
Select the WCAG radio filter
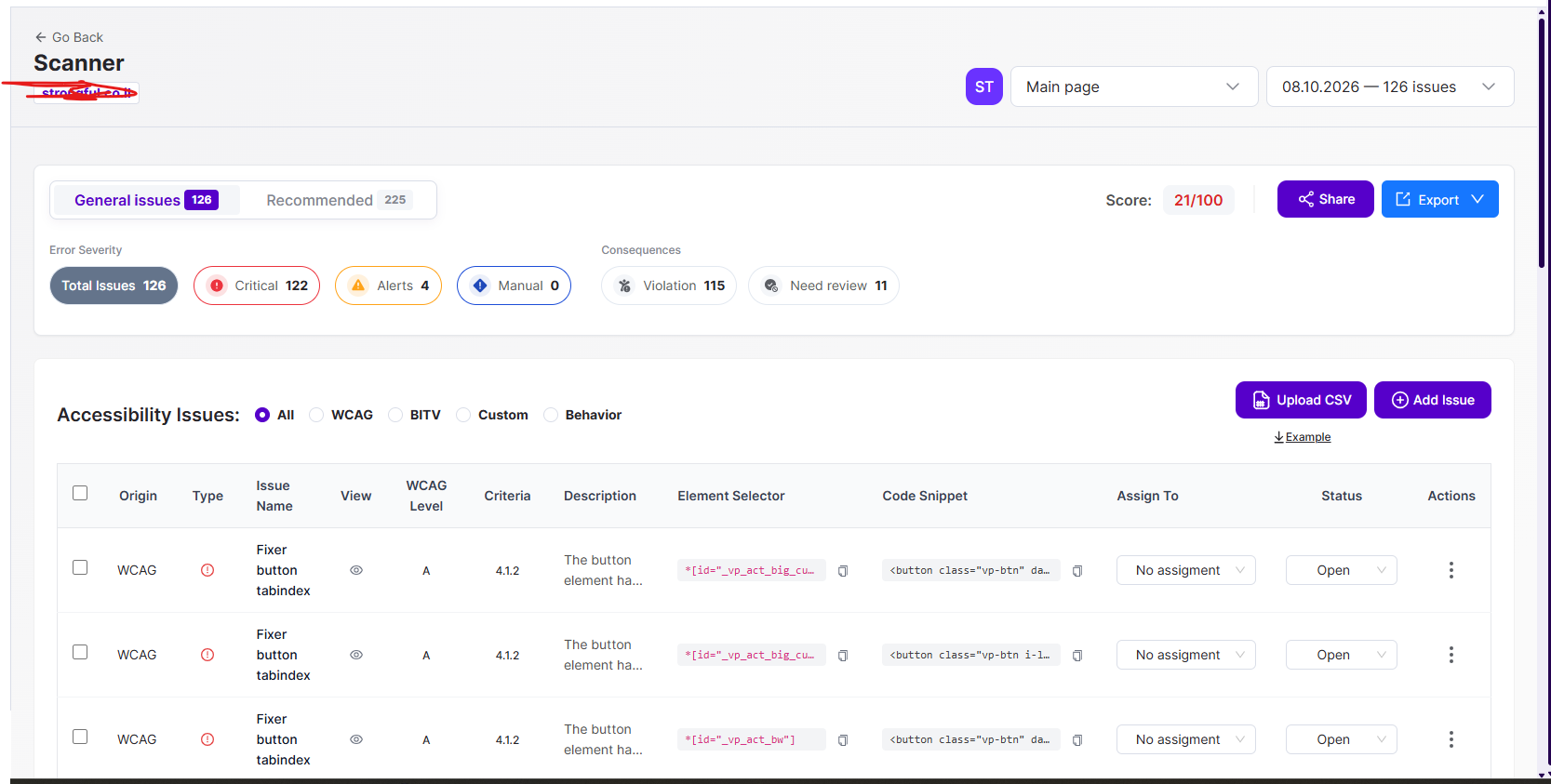coord(316,415)
